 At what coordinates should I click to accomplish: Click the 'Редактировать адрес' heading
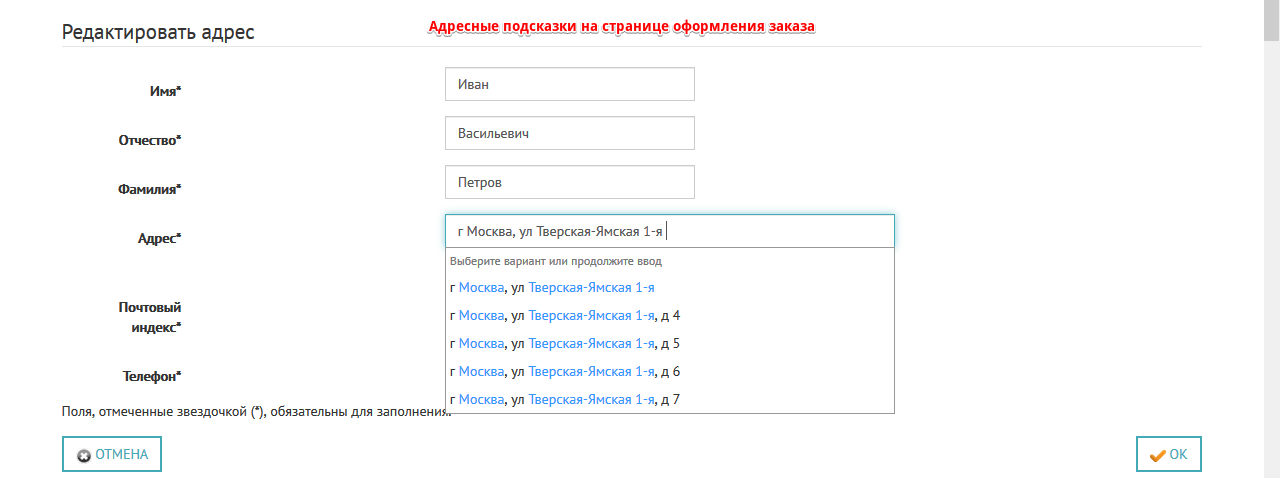click(158, 32)
